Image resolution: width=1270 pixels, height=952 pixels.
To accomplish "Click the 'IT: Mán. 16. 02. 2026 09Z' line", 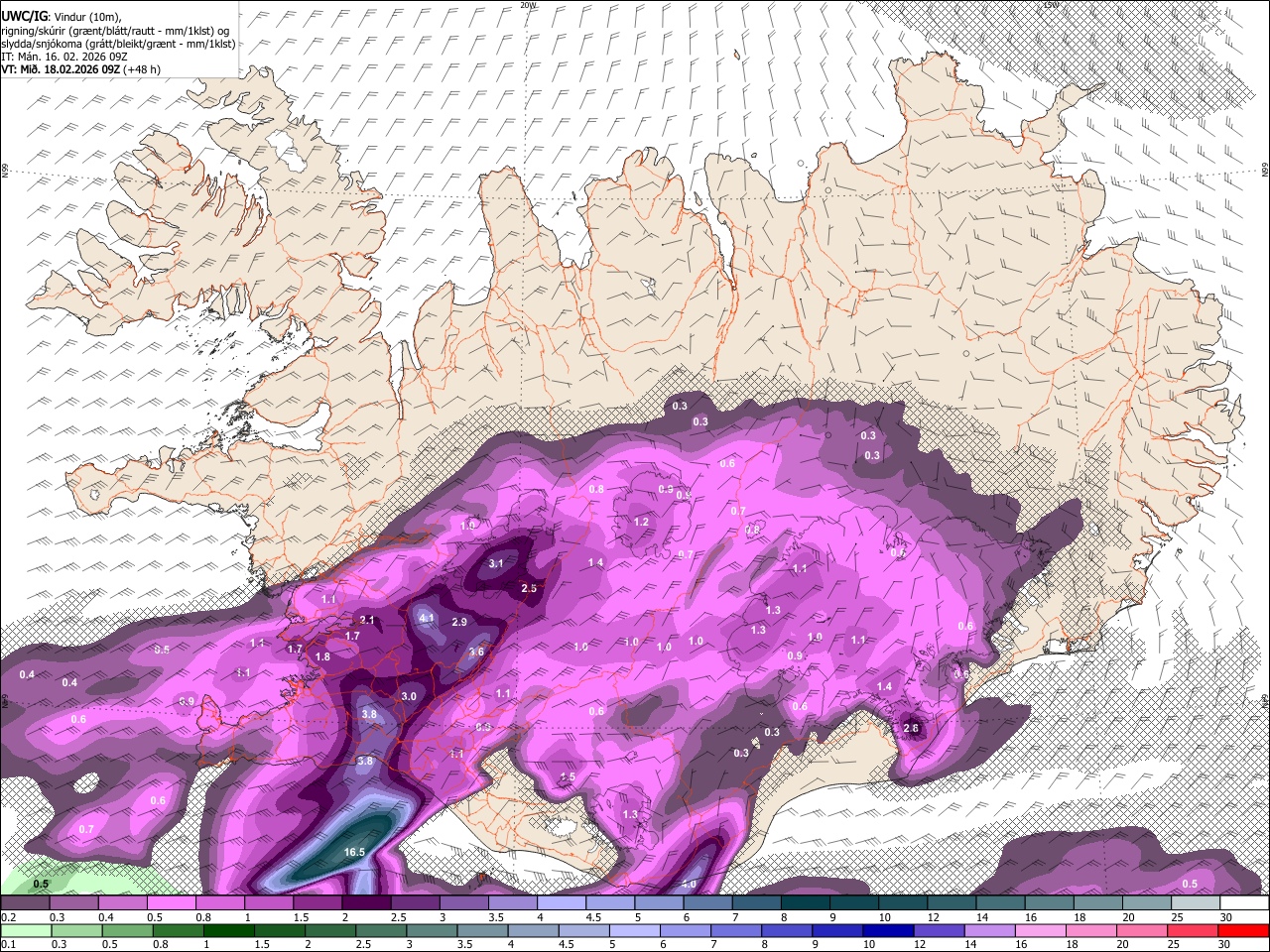I will (x=64, y=57).
